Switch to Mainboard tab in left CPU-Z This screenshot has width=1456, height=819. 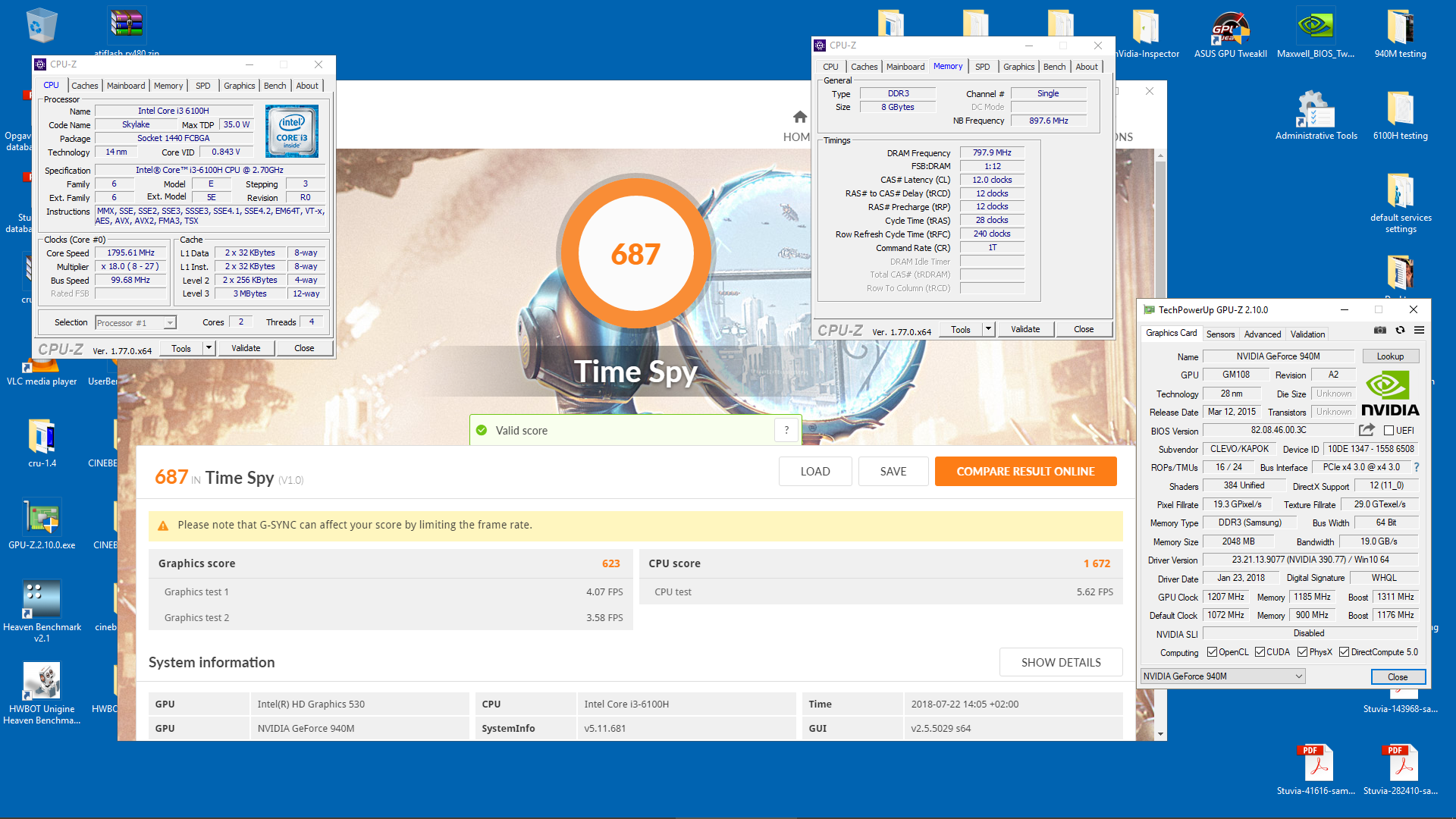126,86
